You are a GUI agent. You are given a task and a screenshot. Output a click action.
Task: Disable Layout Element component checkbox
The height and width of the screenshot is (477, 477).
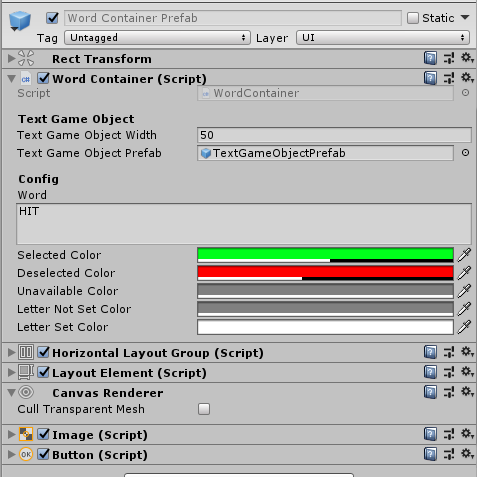tap(43, 372)
